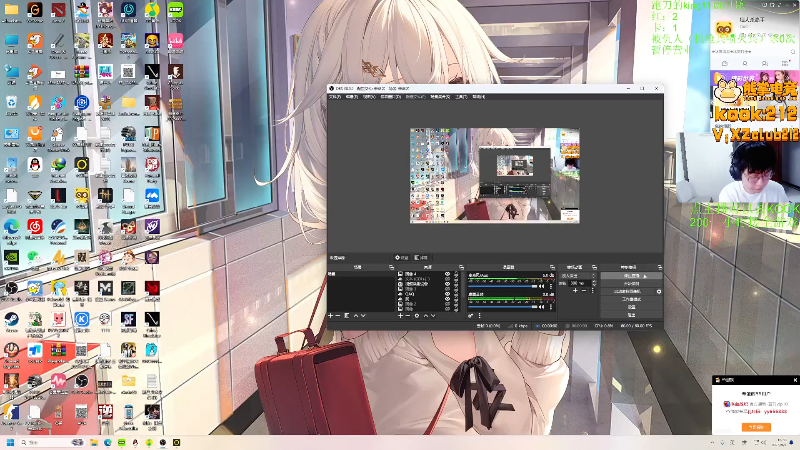The image size is (800, 450).
Task: Toggle the lock on the 图像 2 source
Action: [x=456, y=304]
